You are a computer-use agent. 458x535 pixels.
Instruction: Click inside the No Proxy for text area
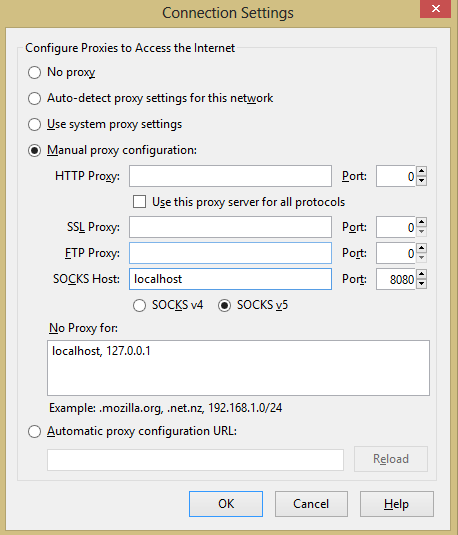[238, 368]
